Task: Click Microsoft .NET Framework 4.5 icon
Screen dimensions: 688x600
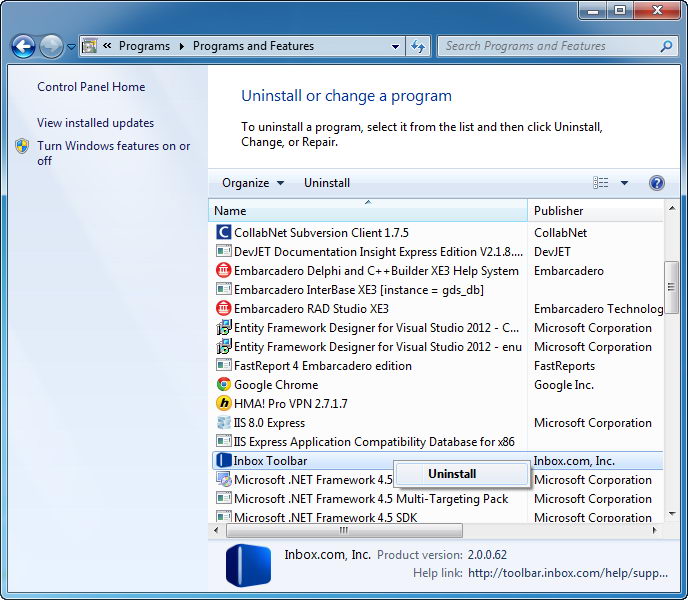Action: click(224, 479)
